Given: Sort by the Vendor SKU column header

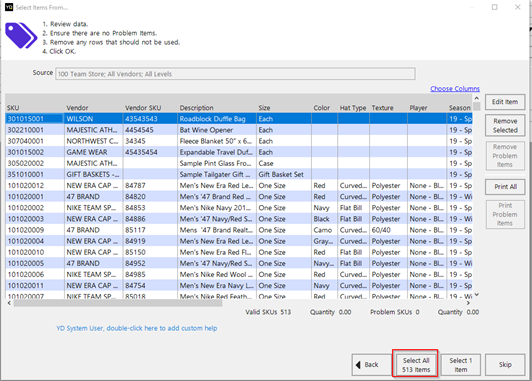Looking at the screenshot, I should (x=150, y=108).
